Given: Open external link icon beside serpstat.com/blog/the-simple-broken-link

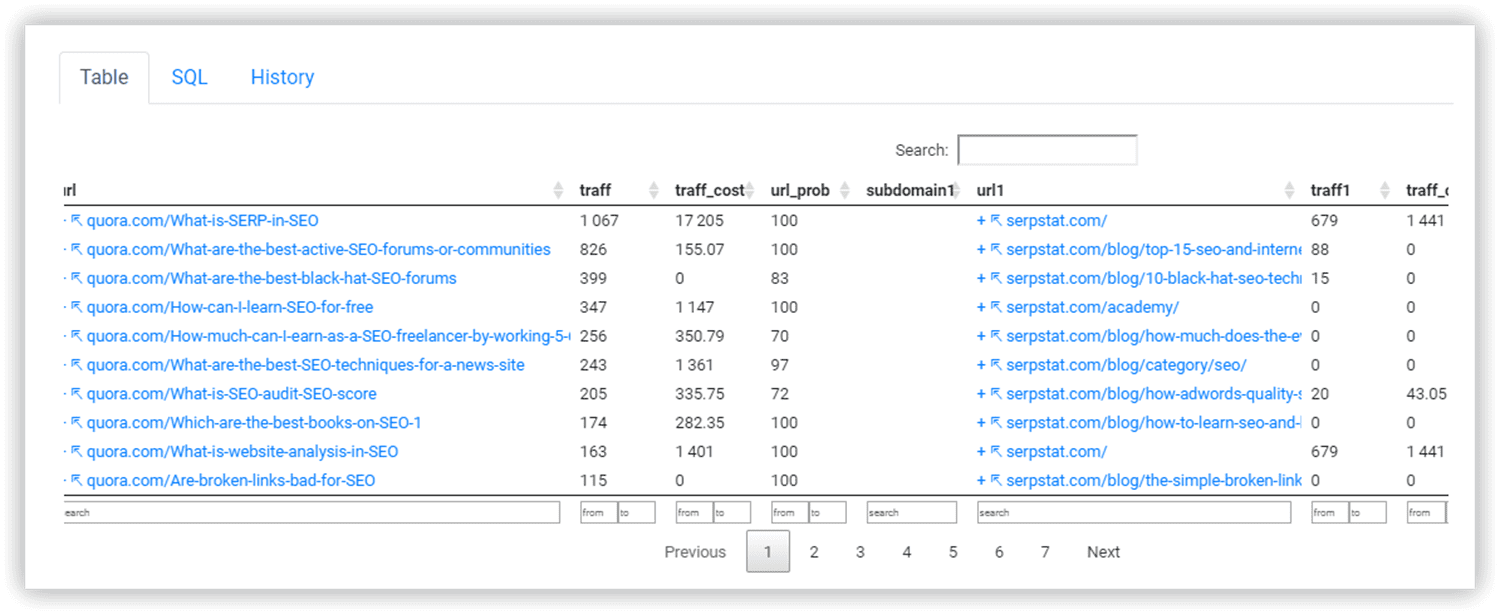Looking at the screenshot, I should [x=996, y=482].
